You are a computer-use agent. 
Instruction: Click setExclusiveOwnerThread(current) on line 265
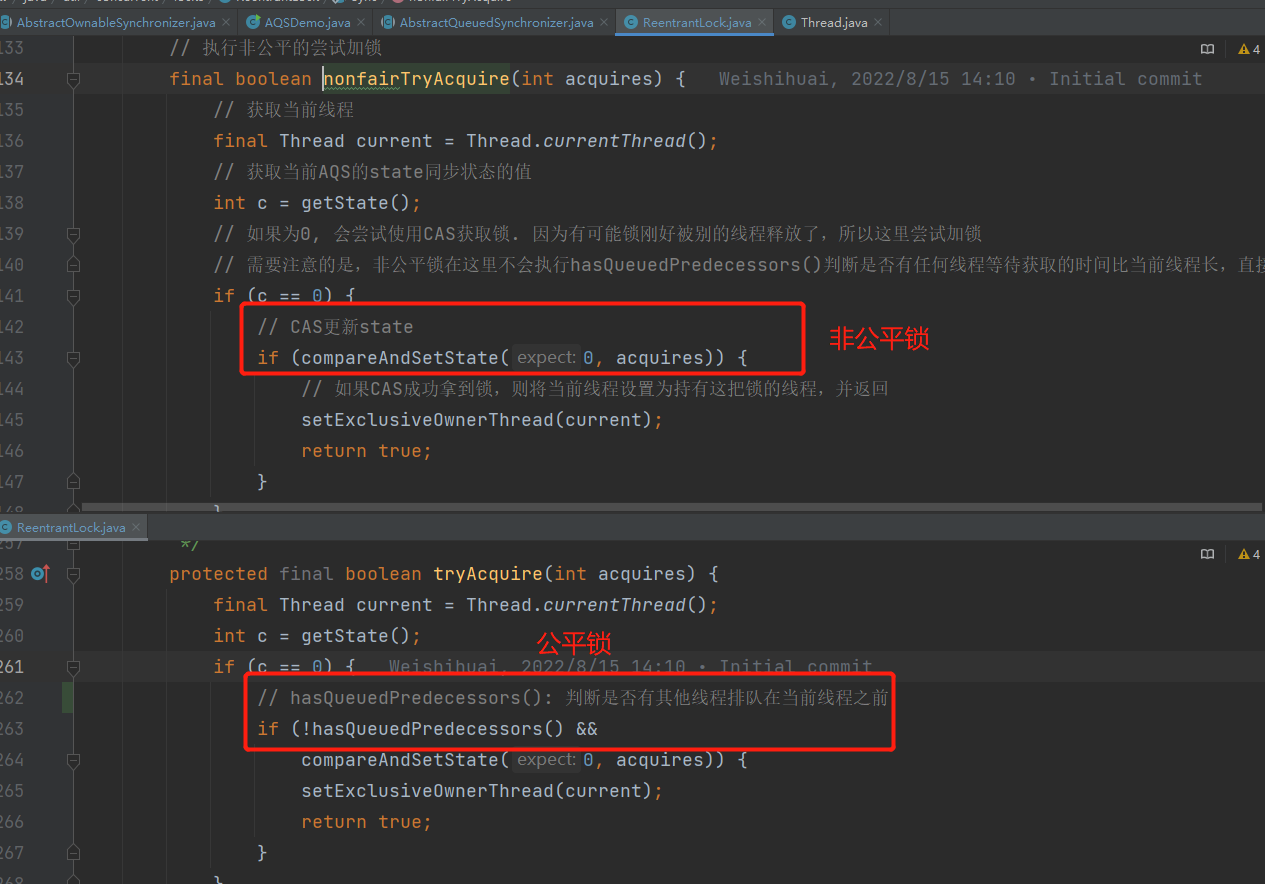tap(477, 791)
